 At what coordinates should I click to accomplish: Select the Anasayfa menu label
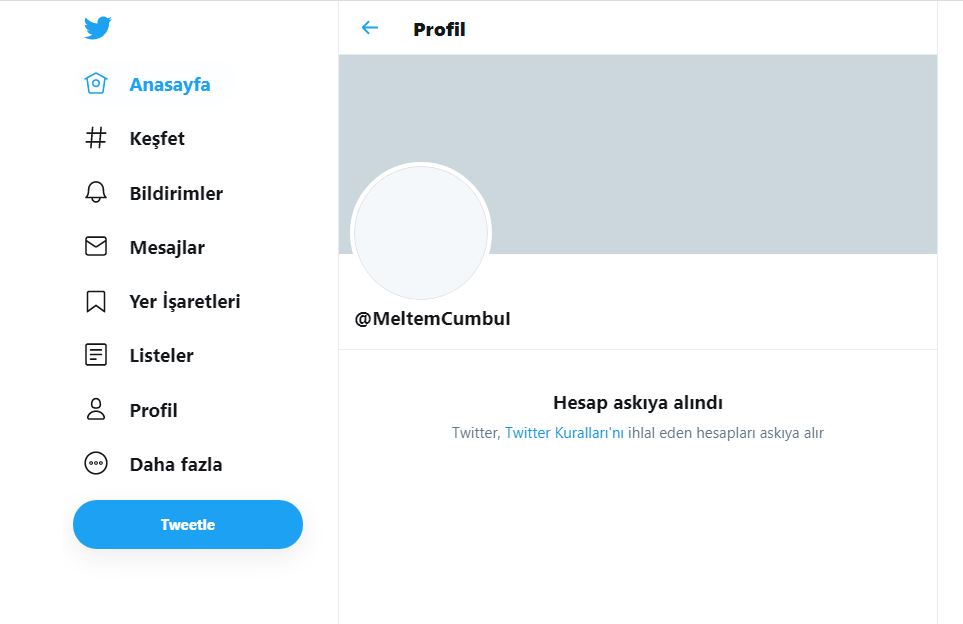point(170,85)
